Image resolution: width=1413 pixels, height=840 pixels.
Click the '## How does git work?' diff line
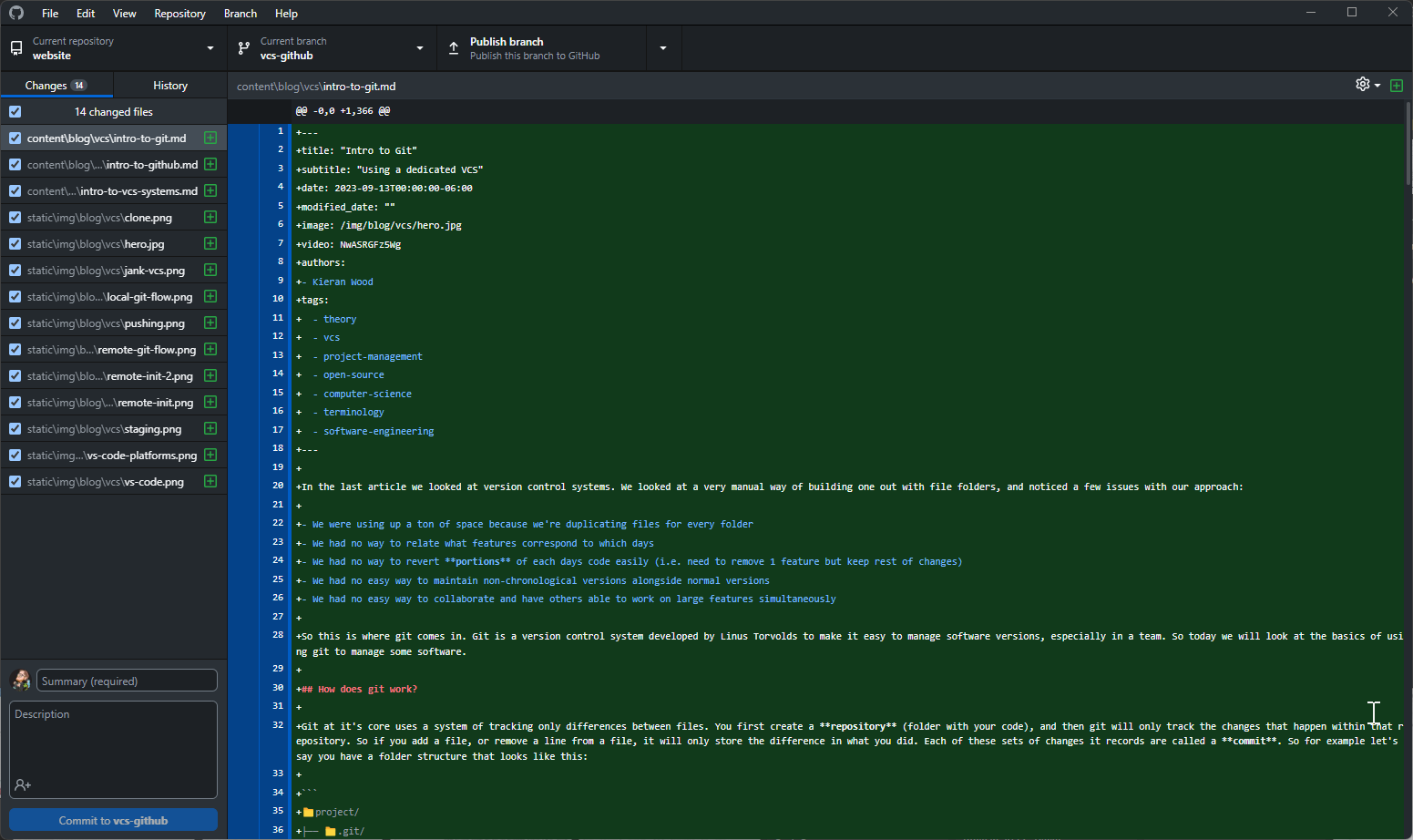coord(356,689)
